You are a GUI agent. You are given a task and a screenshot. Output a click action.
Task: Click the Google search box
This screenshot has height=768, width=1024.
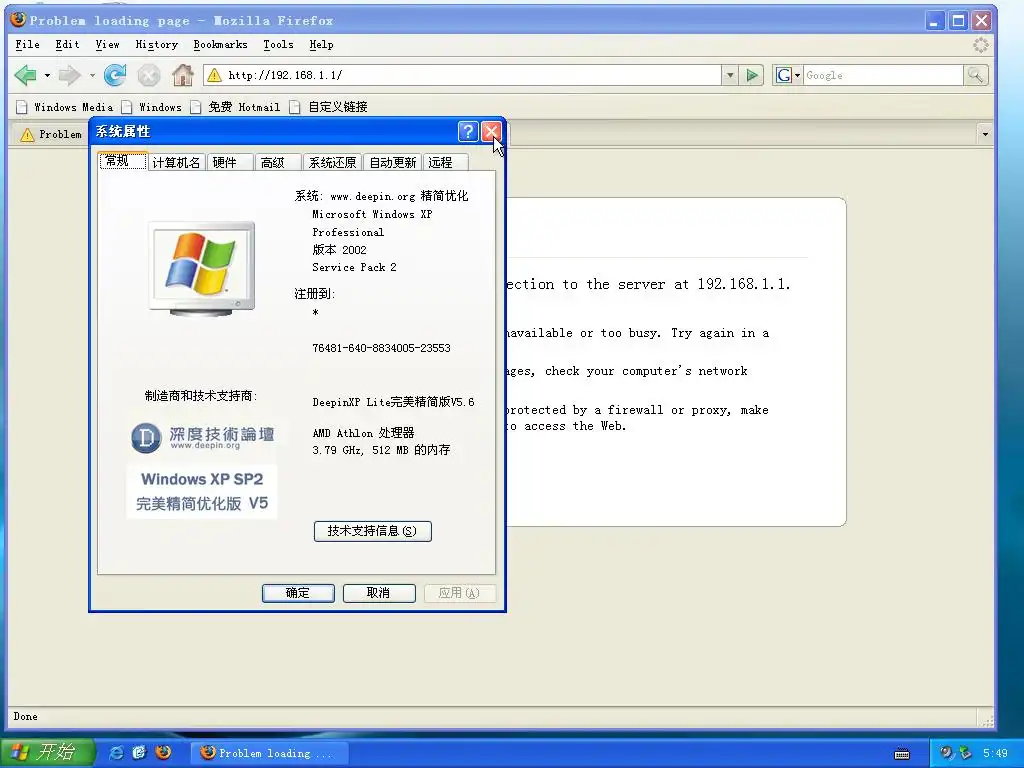[x=883, y=75]
